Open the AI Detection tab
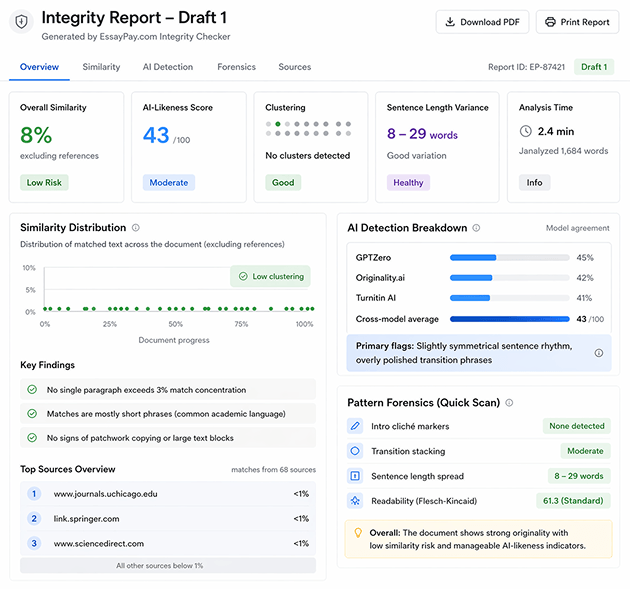Image resolution: width=630 pixels, height=589 pixels. [x=168, y=67]
